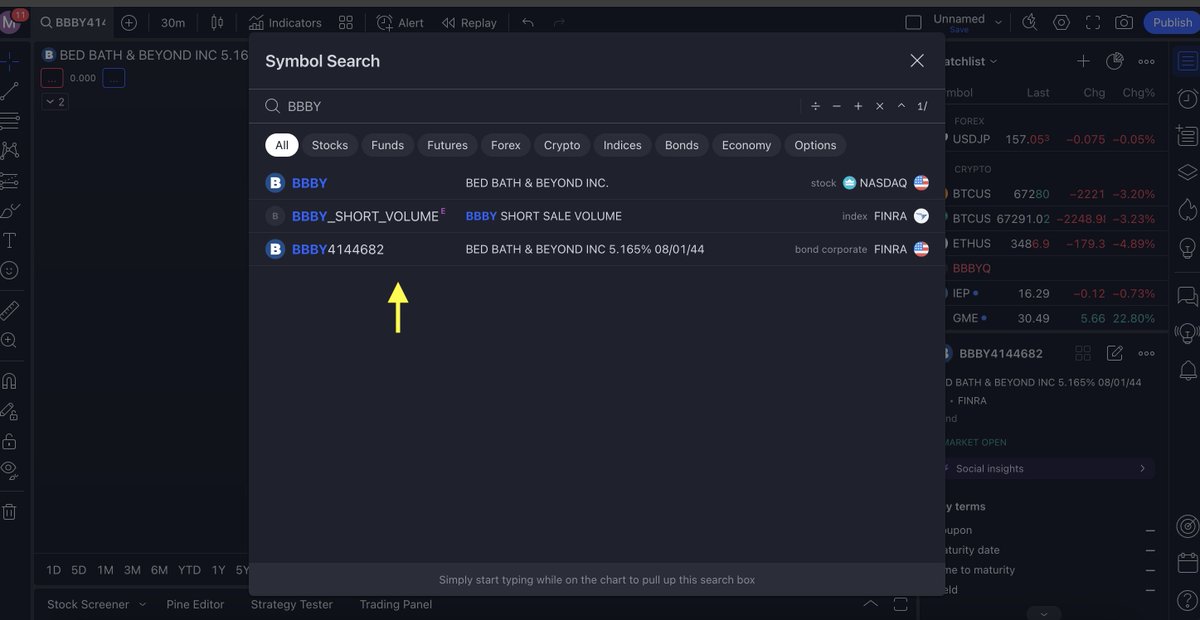
Task: Select the BBBY_SHORT_VOLUME FINRA result
Action: click(597, 216)
